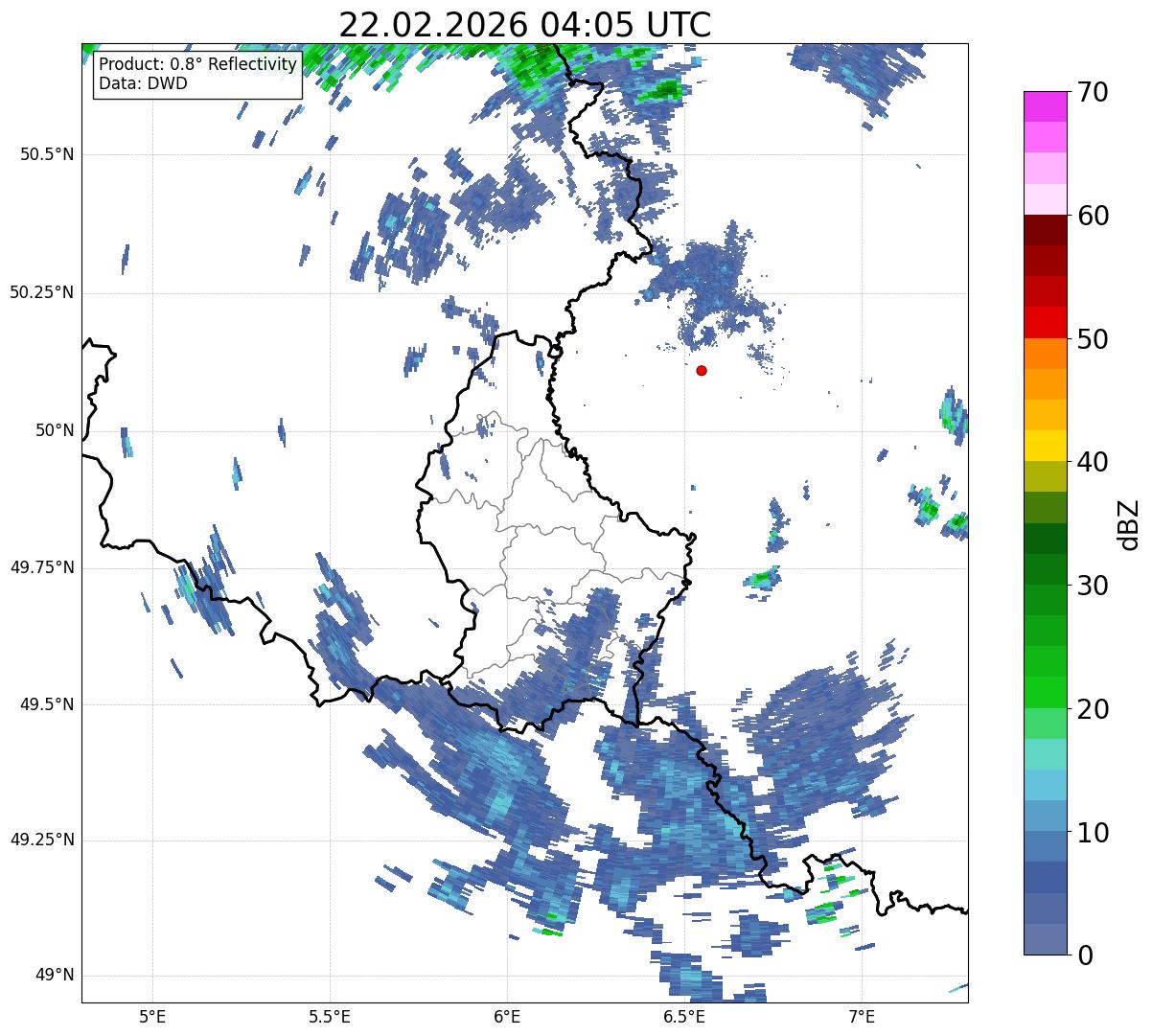
Task: Click the latitude label 50.25°N
Action: point(42,293)
